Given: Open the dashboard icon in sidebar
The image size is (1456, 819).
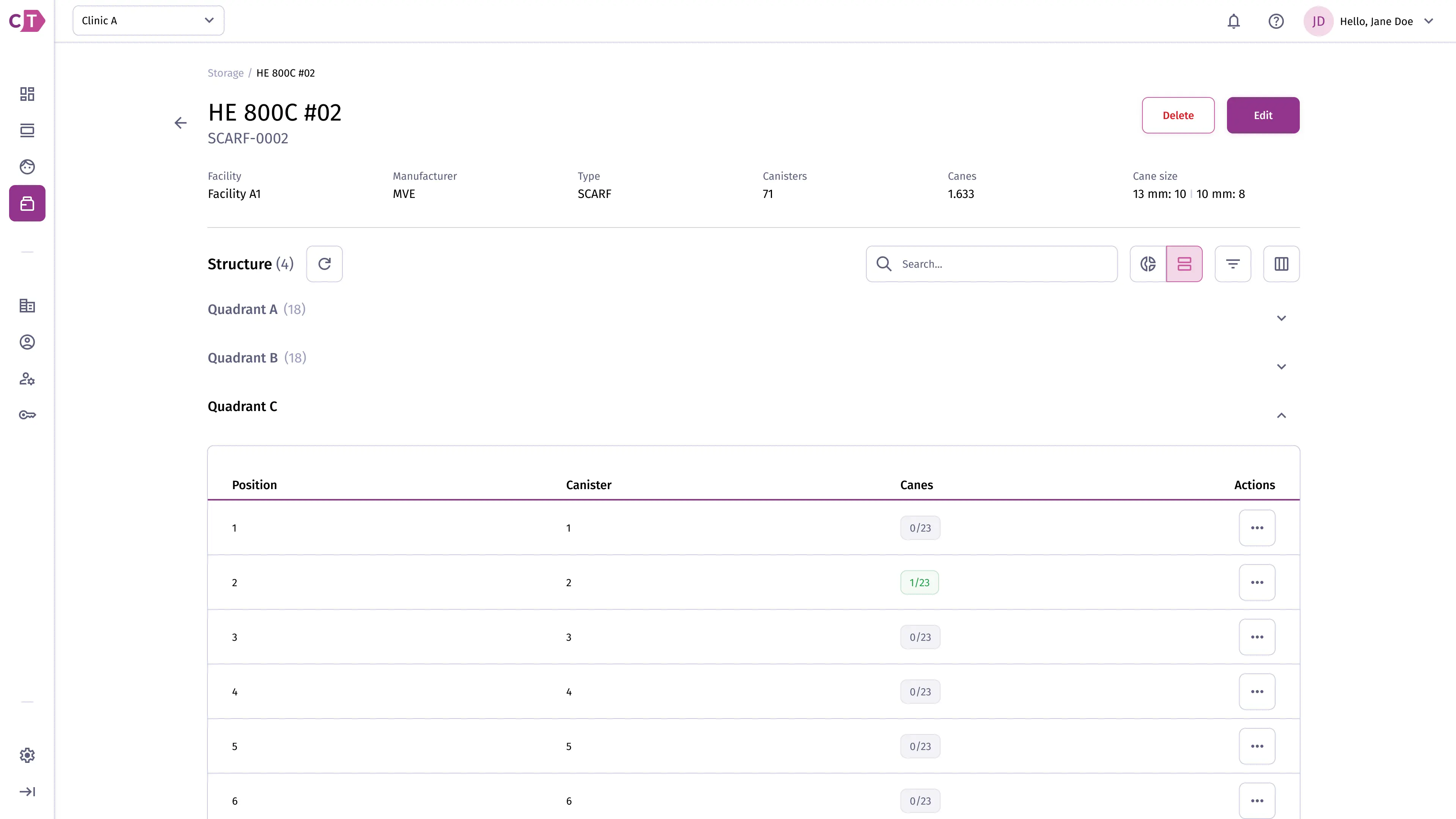Looking at the screenshot, I should click(x=27, y=94).
